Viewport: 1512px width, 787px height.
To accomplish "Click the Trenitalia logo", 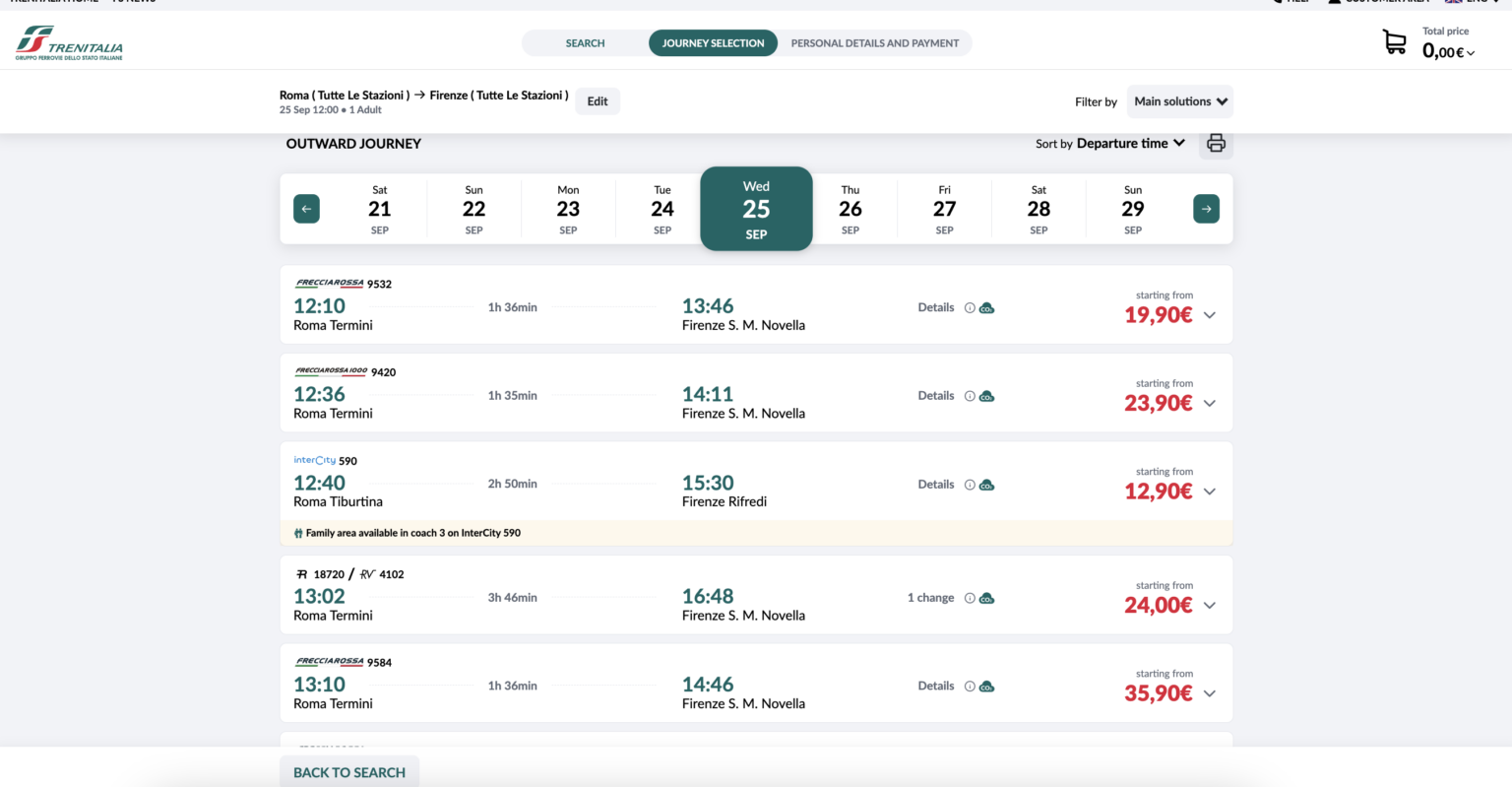I will (x=67, y=43).
